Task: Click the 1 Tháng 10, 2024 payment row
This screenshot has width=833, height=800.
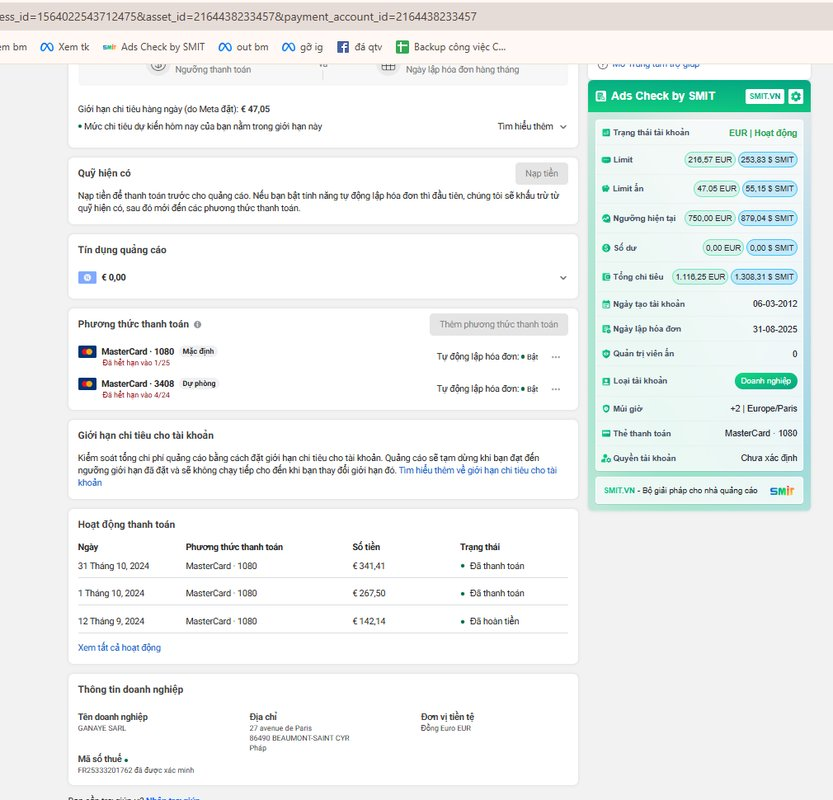Action: click(x=322, y=593)
